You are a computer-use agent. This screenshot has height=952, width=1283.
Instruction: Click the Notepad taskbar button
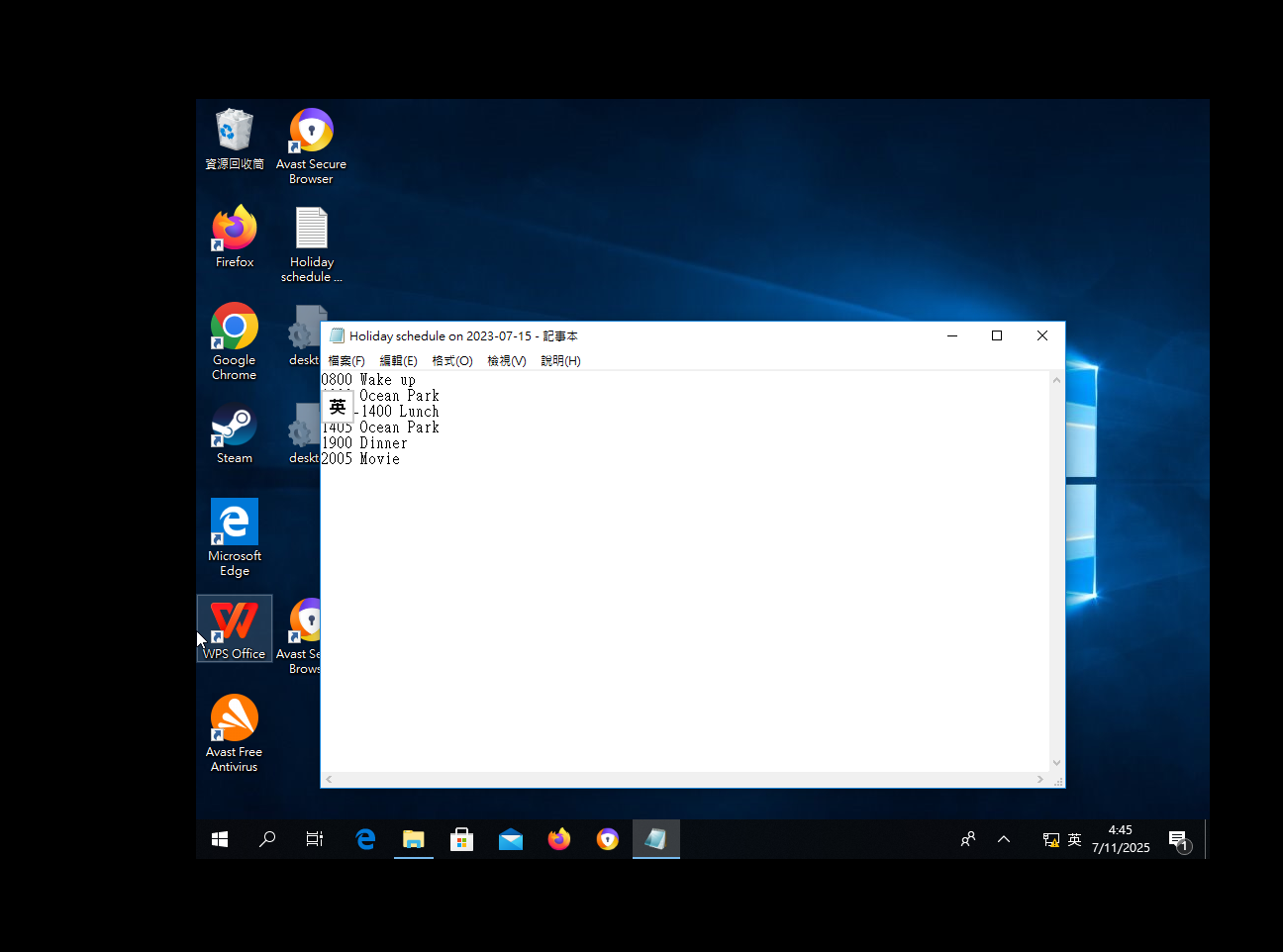(x=656, y=839)
